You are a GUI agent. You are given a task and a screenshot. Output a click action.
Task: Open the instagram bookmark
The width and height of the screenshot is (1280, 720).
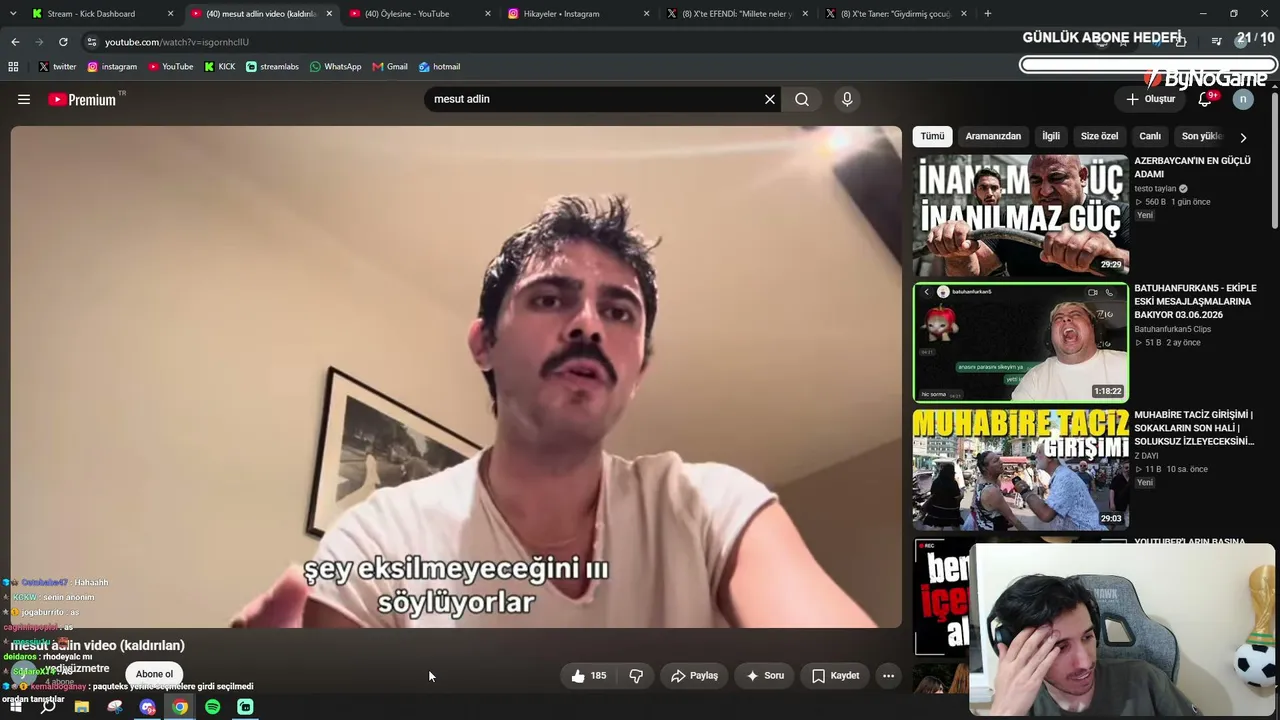click(x=112, y=67)
